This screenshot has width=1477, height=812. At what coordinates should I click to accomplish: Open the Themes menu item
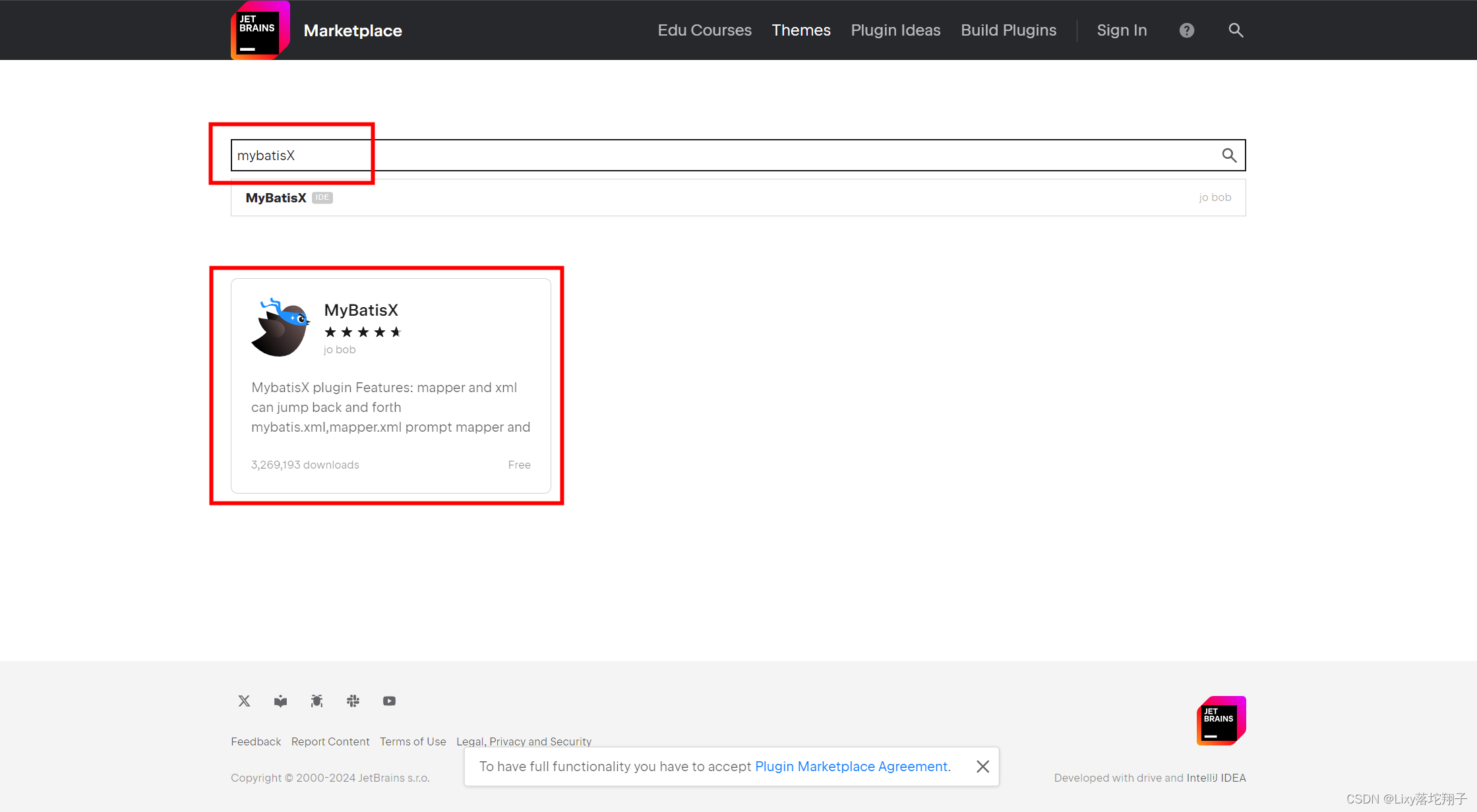coord(800,30)
